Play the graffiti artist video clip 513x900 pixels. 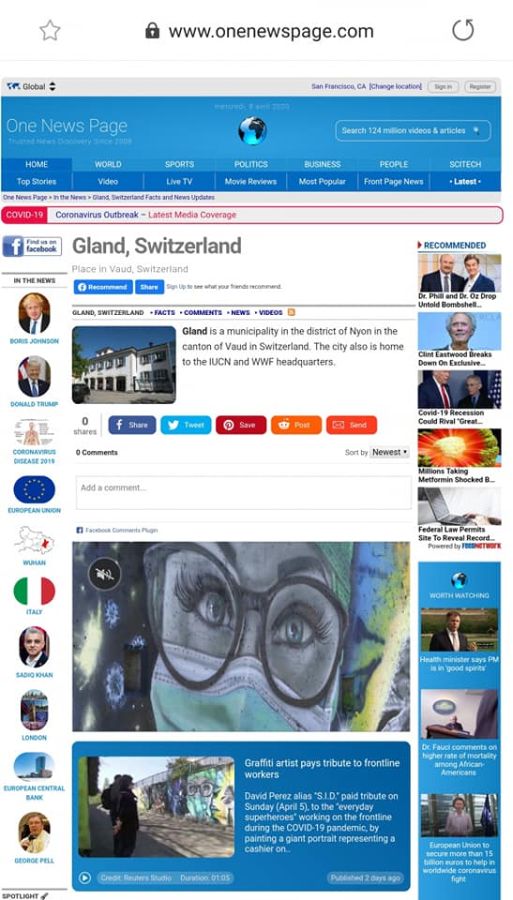point(85,878)
